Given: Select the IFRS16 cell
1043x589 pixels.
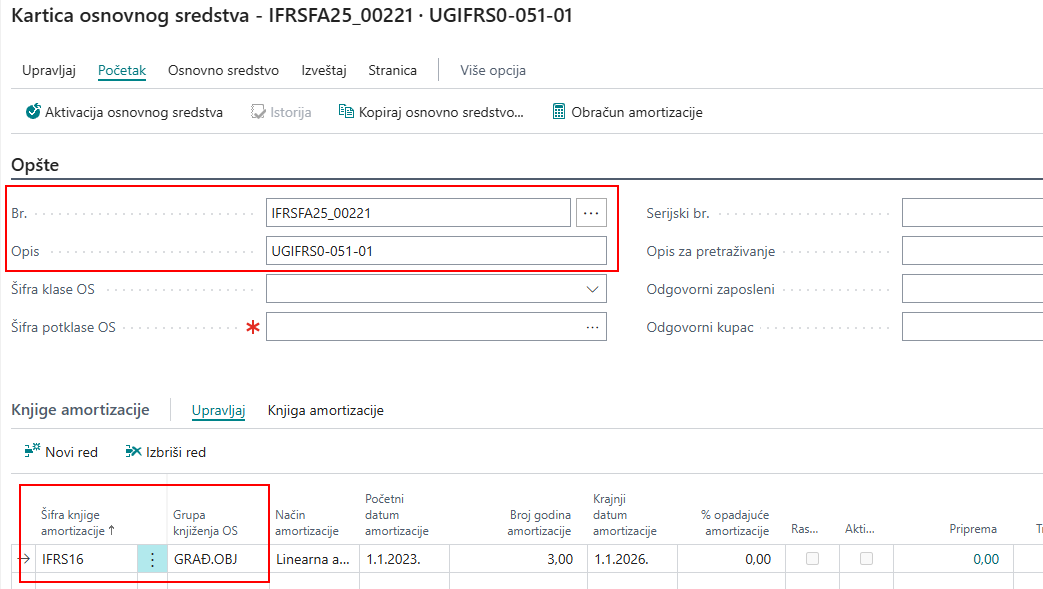Looking at the screenshot, I should [x=86, y=559].
